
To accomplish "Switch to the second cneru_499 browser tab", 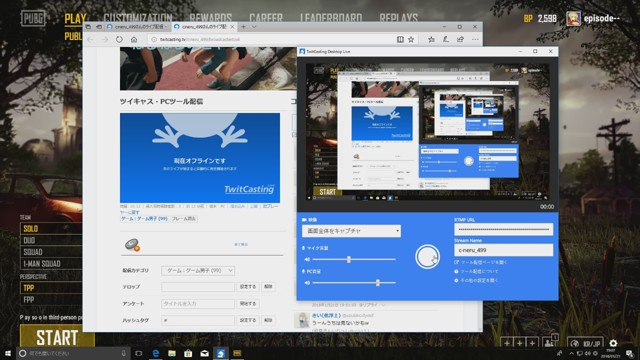I will click(x=203, y=27).
